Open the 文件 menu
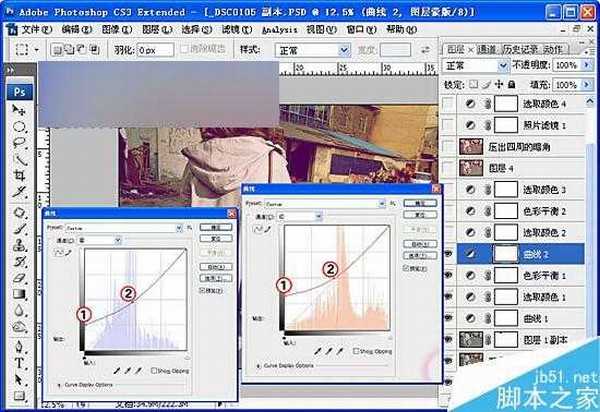600x412 pixels. (36, 29)
